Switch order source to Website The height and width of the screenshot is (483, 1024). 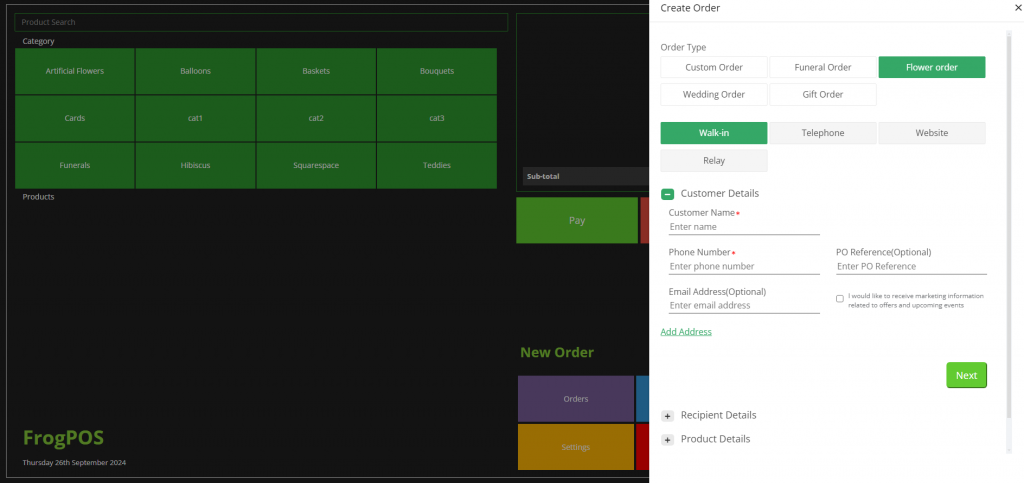(932, 133)
